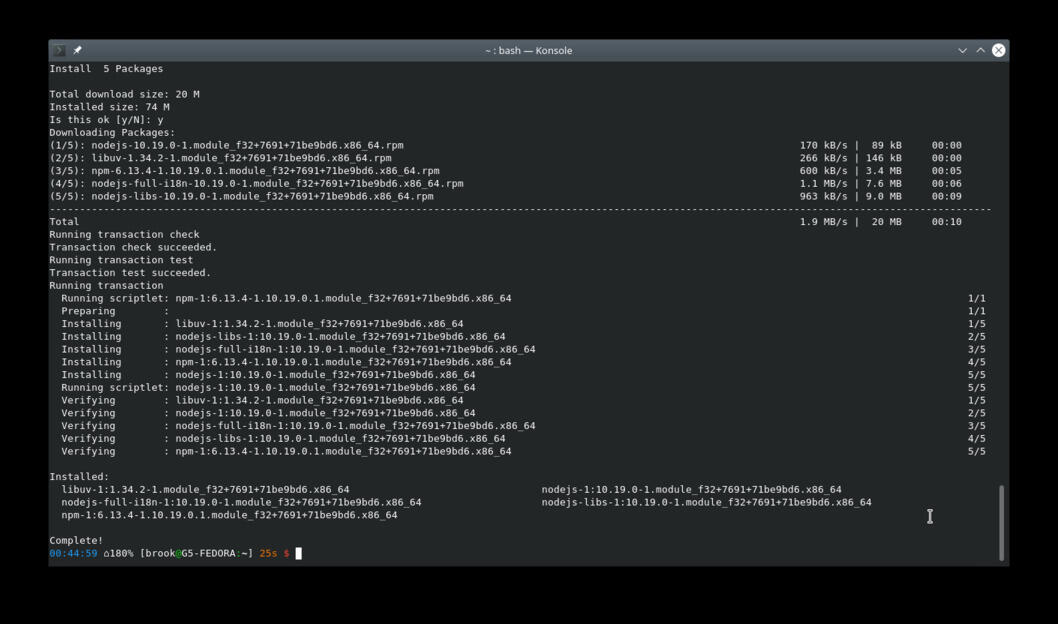Click the "25s" duration in the prompt
This screenshot has height=624, width=1058.
click(268, 554)
